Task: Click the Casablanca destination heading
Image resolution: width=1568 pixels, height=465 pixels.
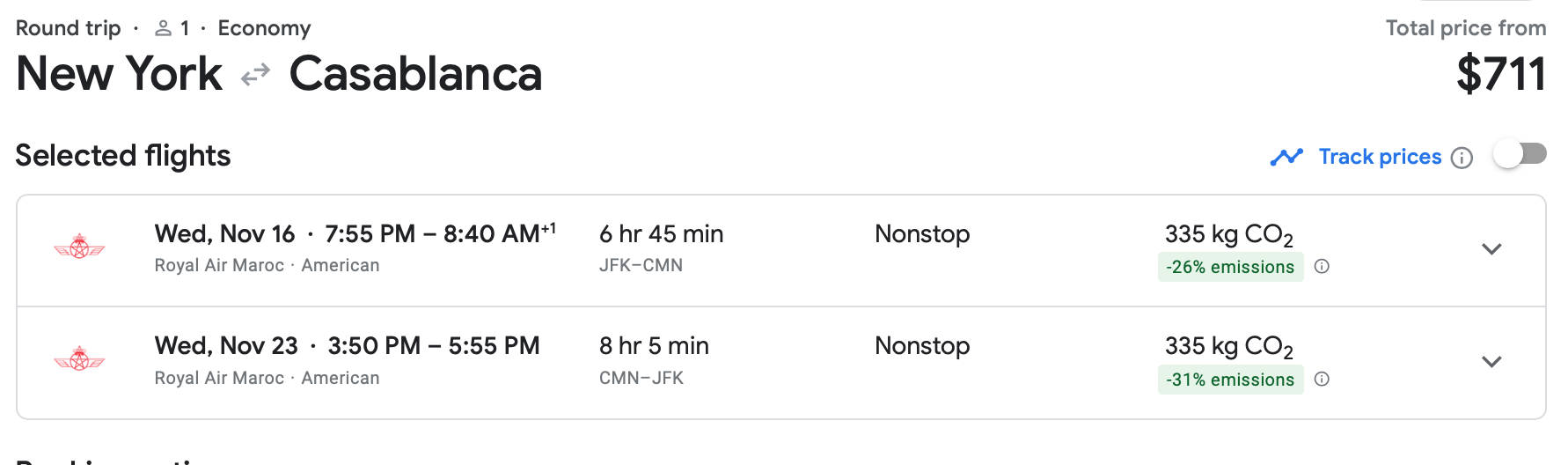Action: pos(415,74)
